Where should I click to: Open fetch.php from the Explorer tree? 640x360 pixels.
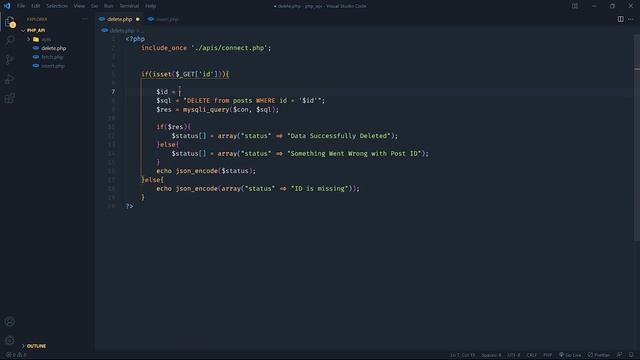point(52,57)
